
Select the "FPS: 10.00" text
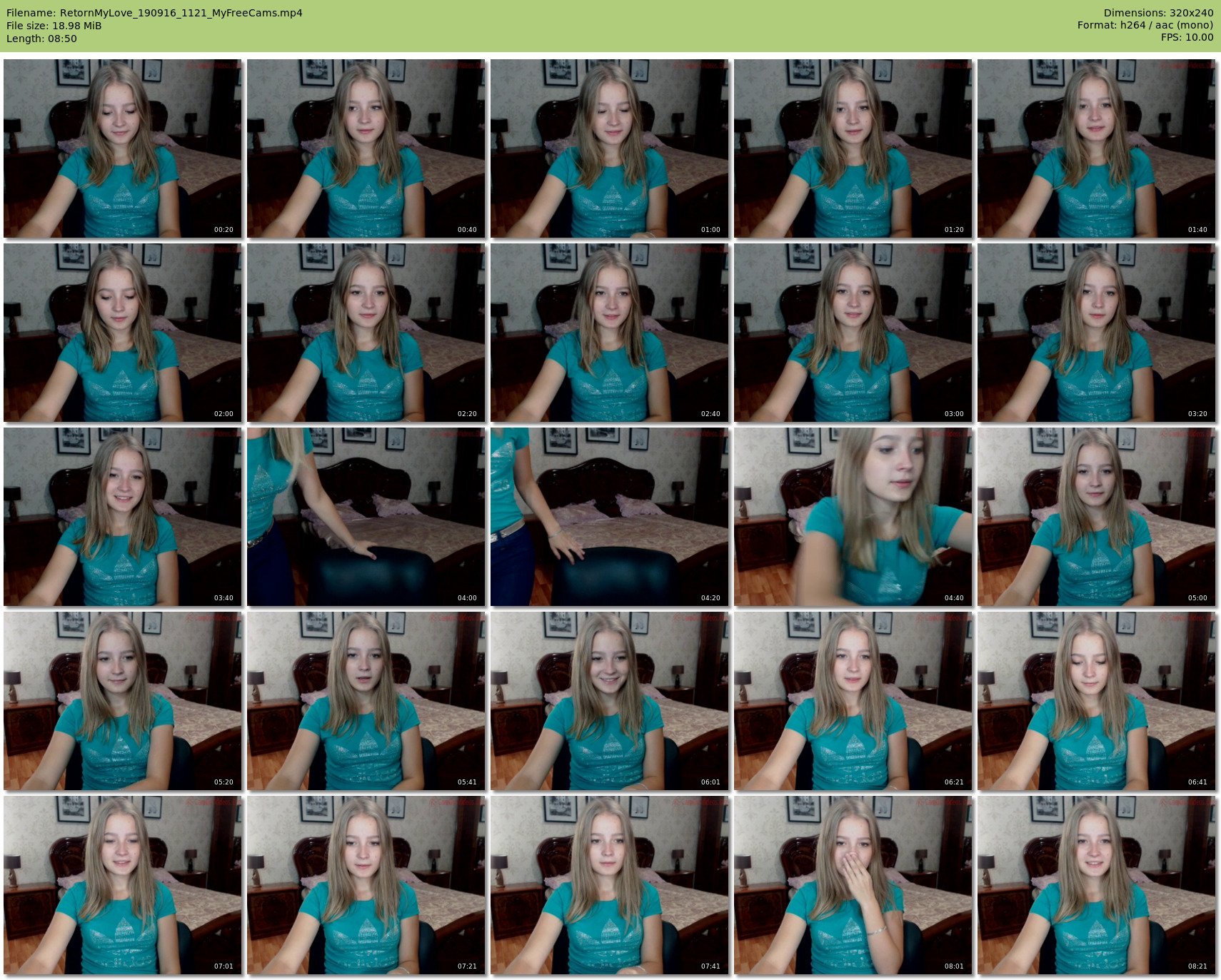[1187, 39]
